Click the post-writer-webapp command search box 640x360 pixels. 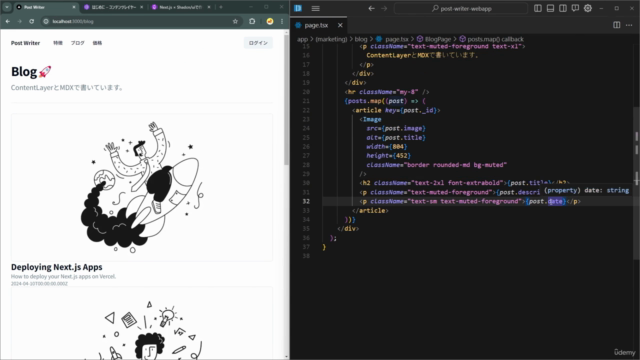[461, 8]
